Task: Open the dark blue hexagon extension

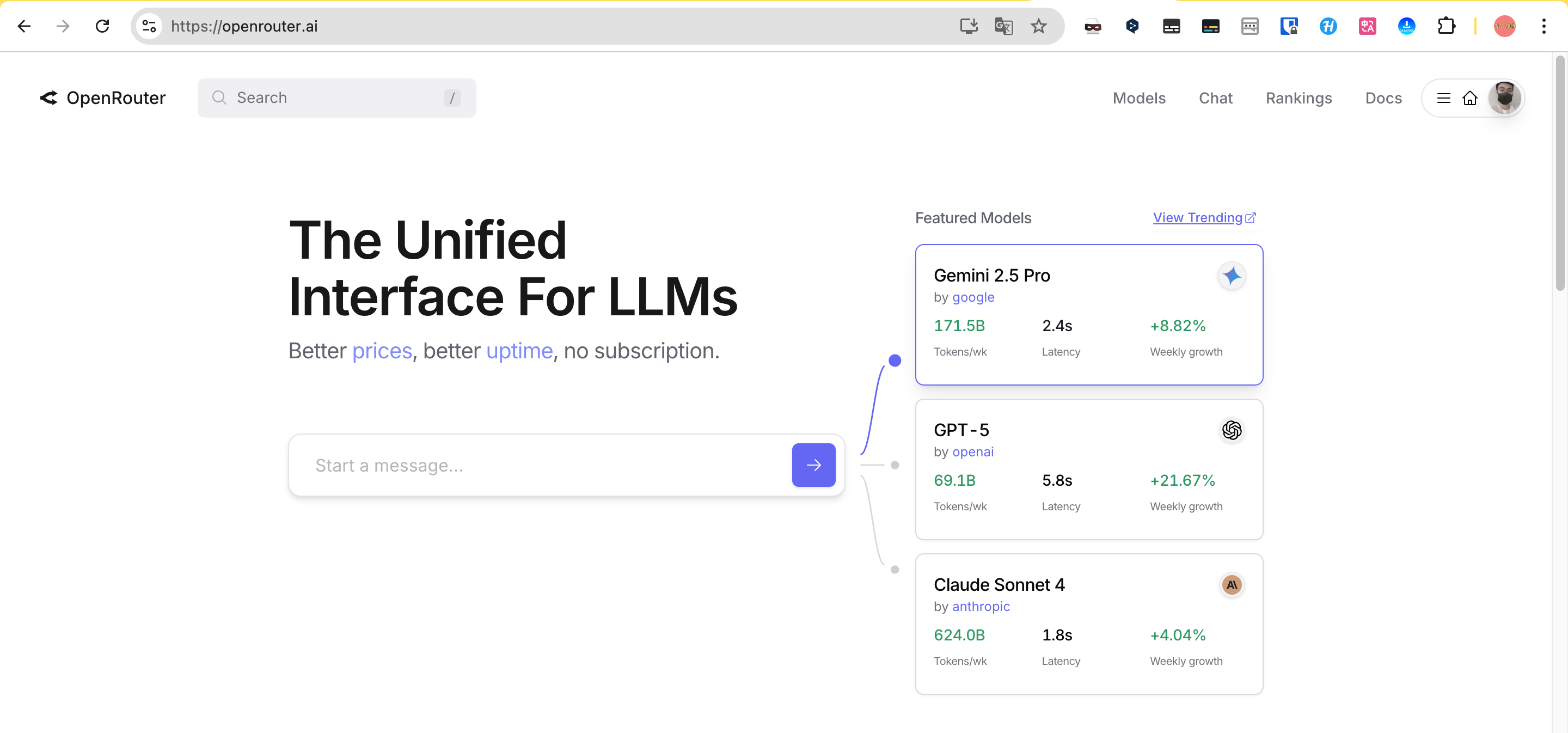Action: coord(1132,26)
